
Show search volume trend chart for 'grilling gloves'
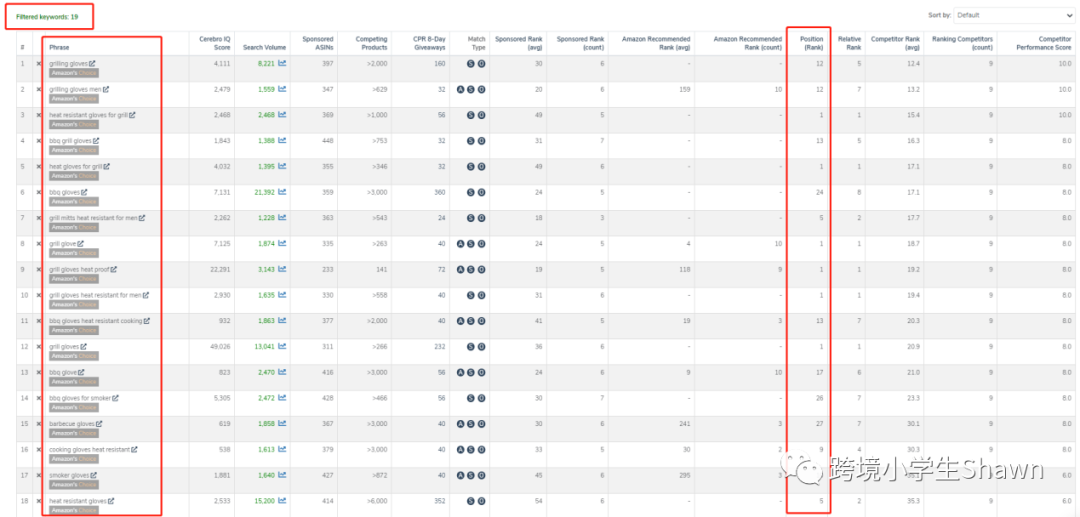(282, 63)
